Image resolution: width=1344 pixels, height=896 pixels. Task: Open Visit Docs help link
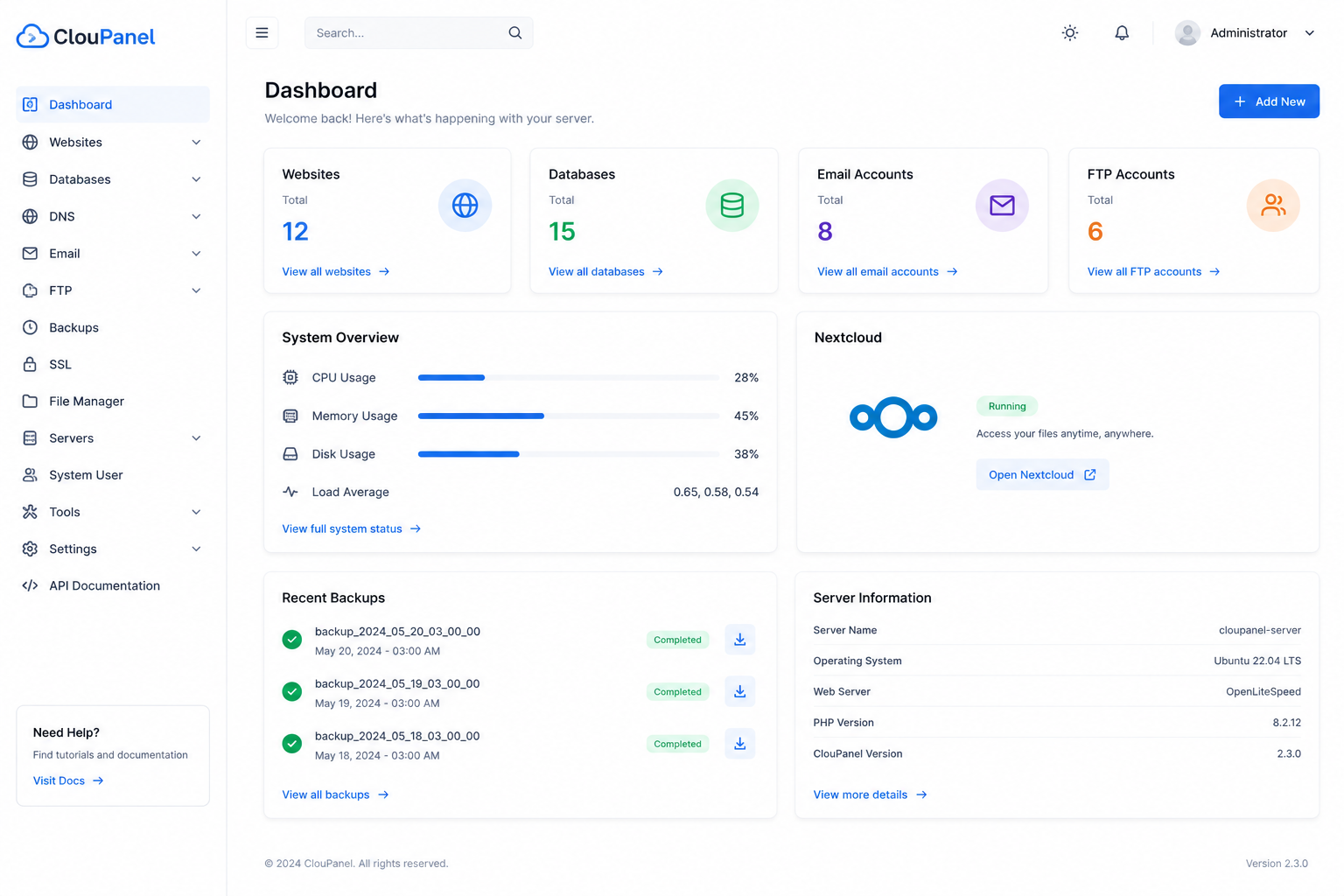68,780
